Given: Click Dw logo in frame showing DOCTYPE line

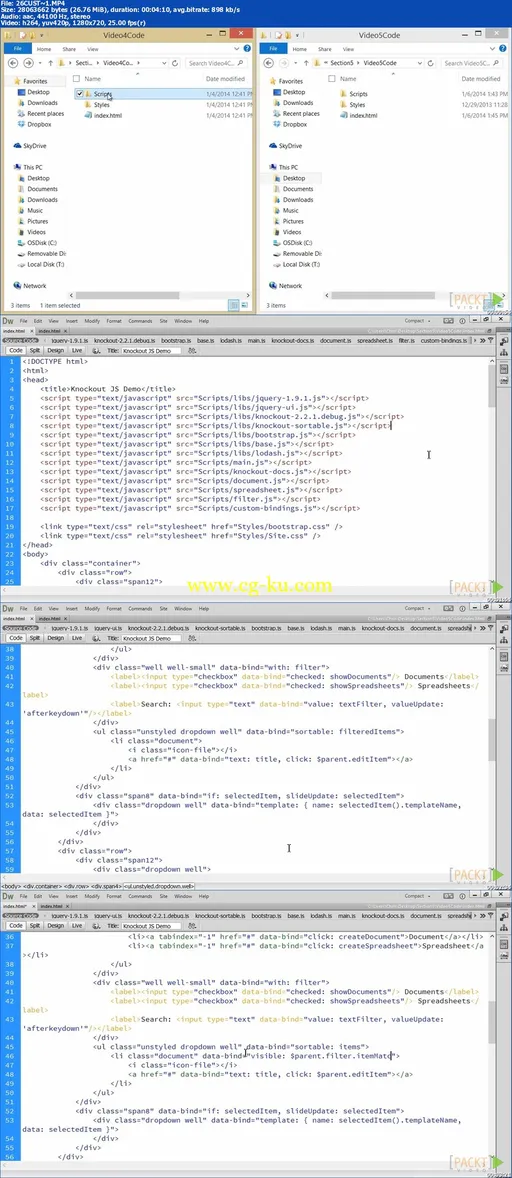Looking at the screenshot, I should click(8, 321).
